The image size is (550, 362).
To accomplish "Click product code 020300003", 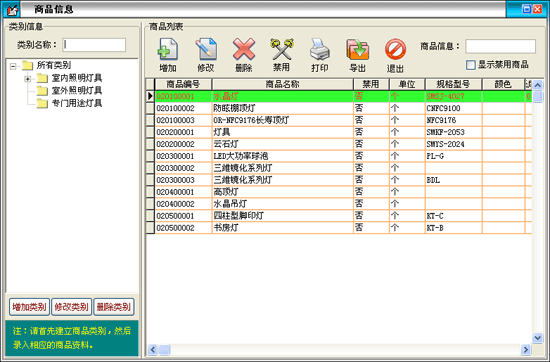I will click(x=175, y=180).
